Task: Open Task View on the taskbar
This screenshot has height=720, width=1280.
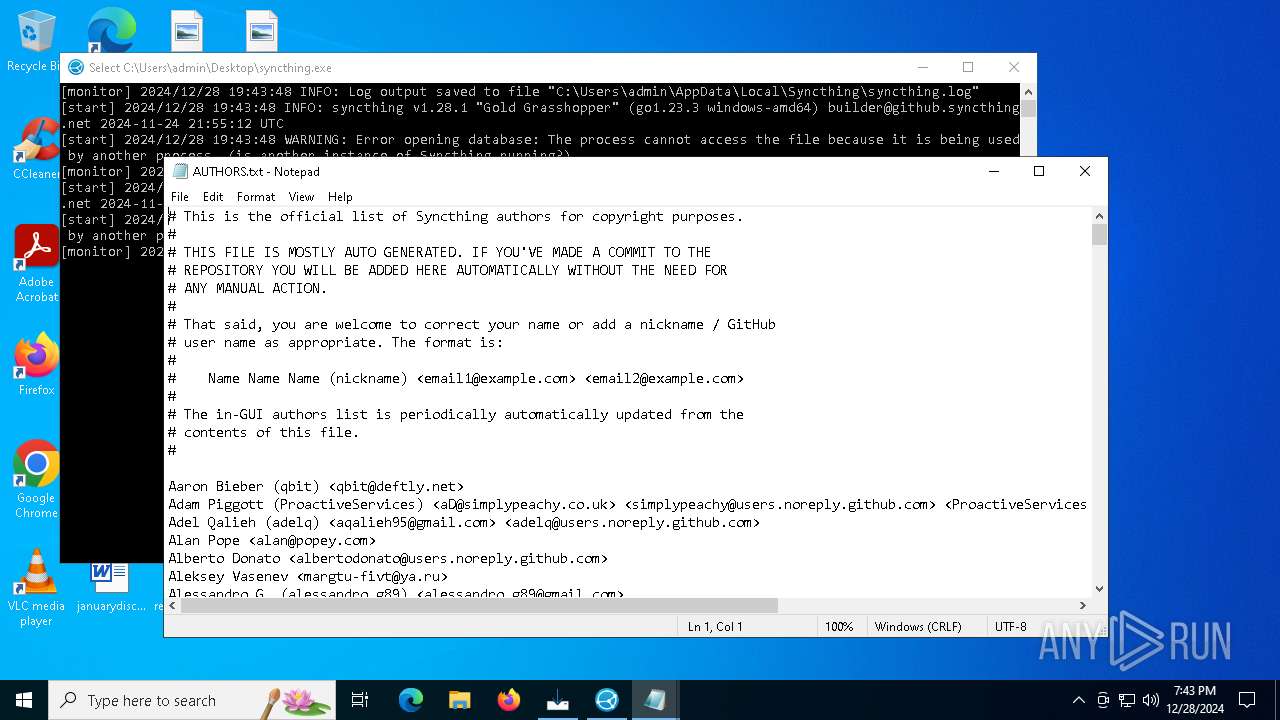Action: pos(360,700)
